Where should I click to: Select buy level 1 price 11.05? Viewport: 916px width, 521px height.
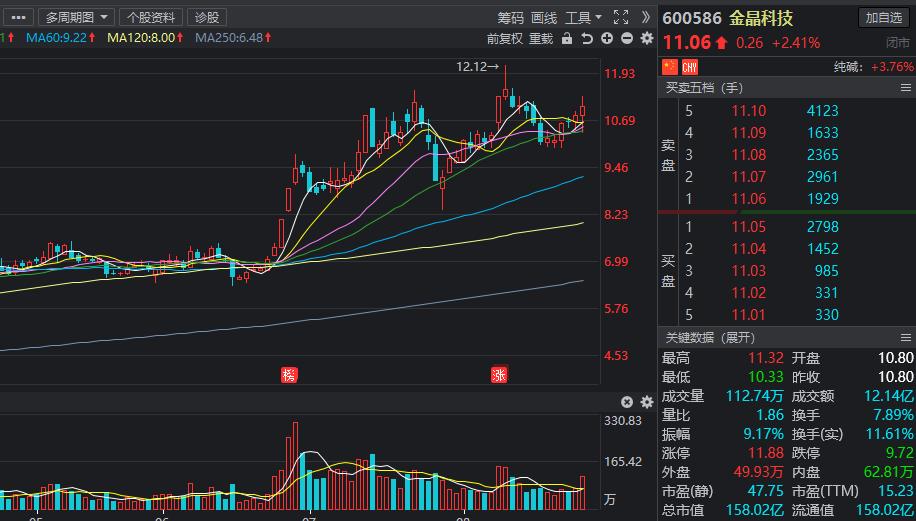point(748,227)
